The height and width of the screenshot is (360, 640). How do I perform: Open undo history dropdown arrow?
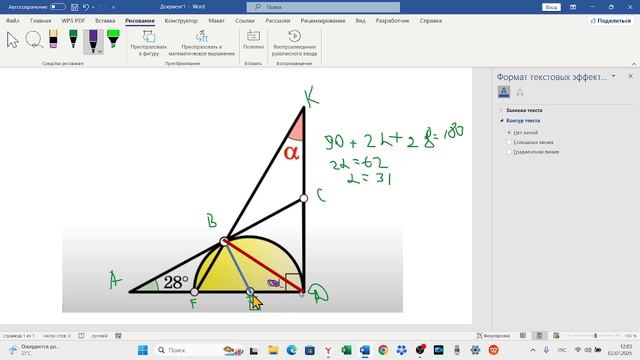point(93,7)
